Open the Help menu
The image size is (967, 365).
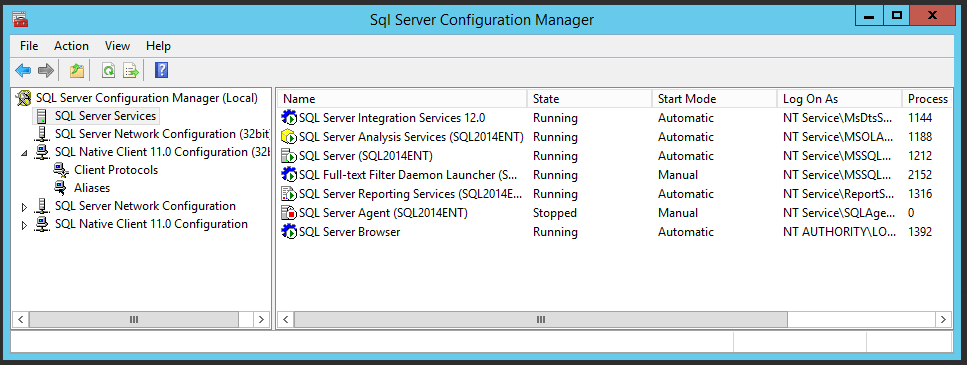(158, 46)
